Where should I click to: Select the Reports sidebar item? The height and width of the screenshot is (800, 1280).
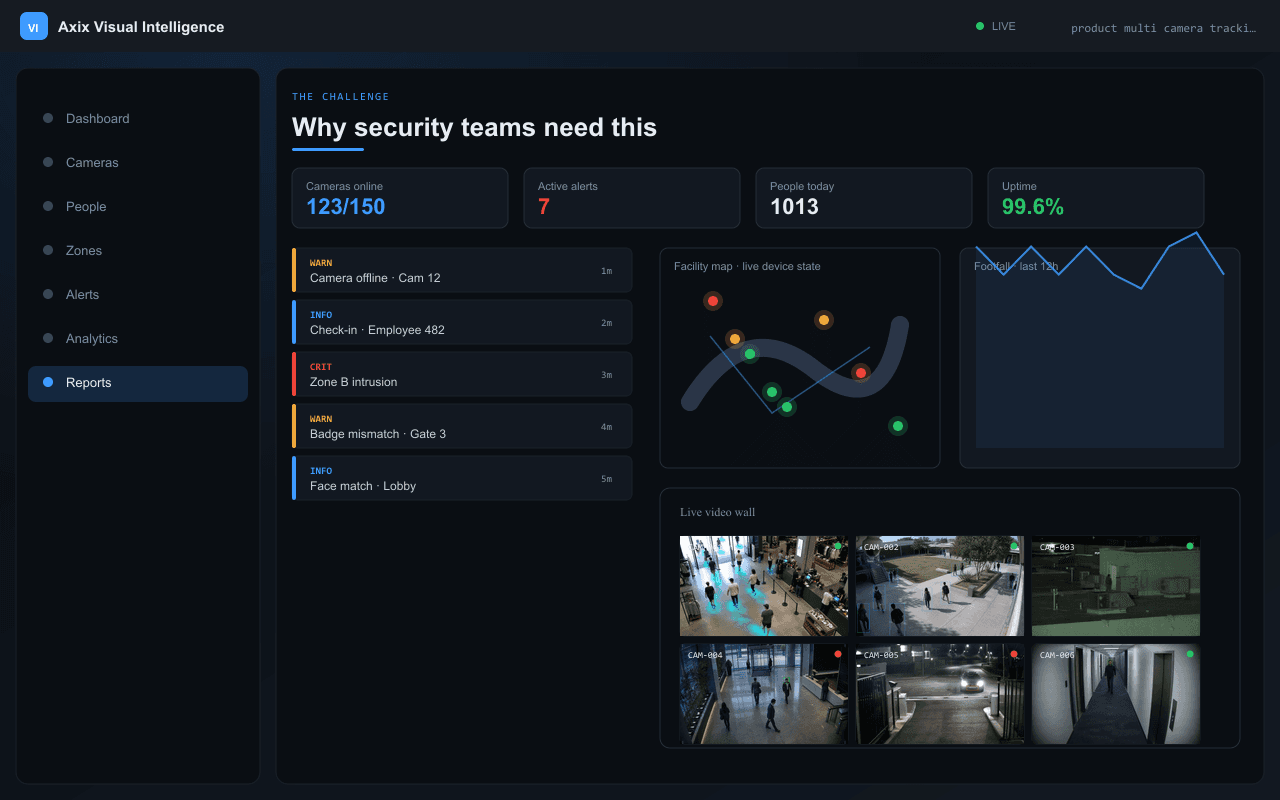138,382
